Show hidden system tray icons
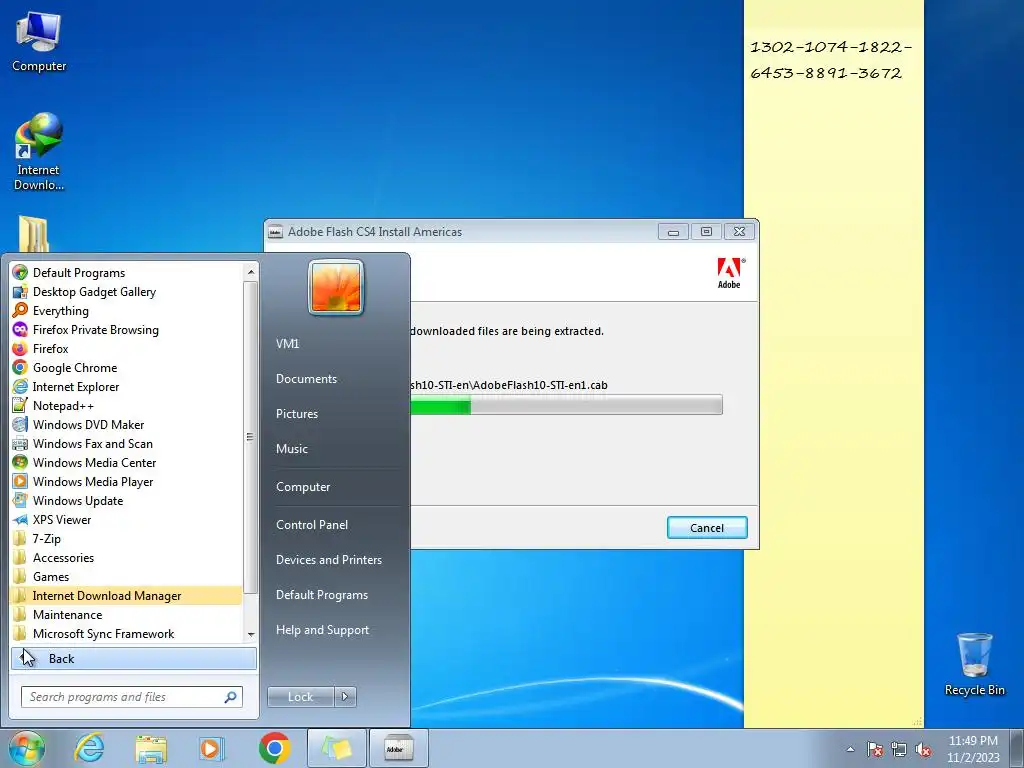The height and width of the screenshot is (768, 1024). pos(850,749)
